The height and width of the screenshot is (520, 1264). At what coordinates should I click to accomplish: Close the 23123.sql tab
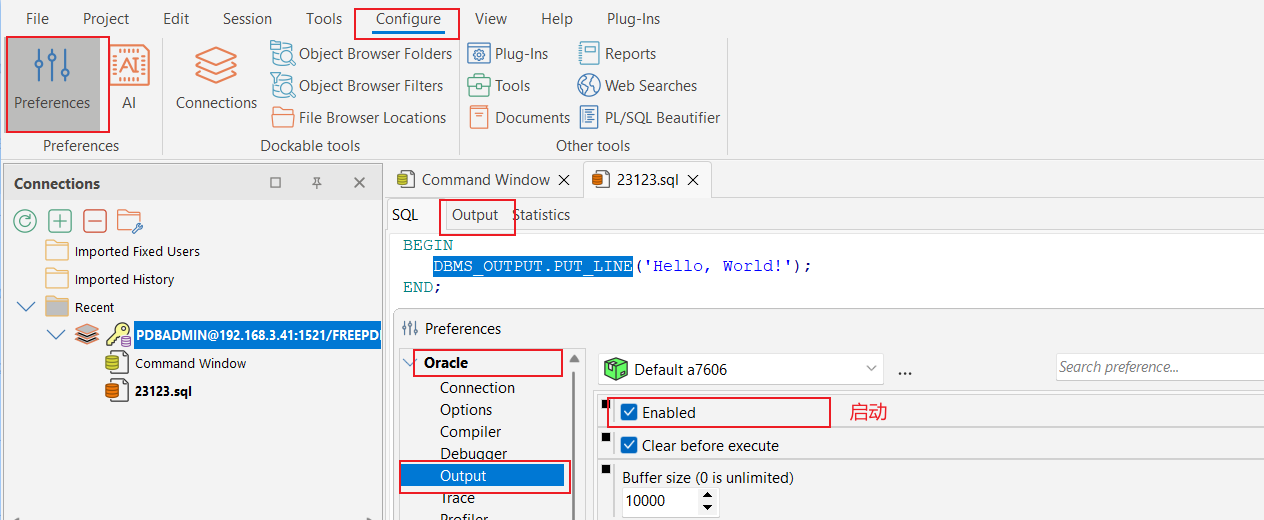point(693,180)
